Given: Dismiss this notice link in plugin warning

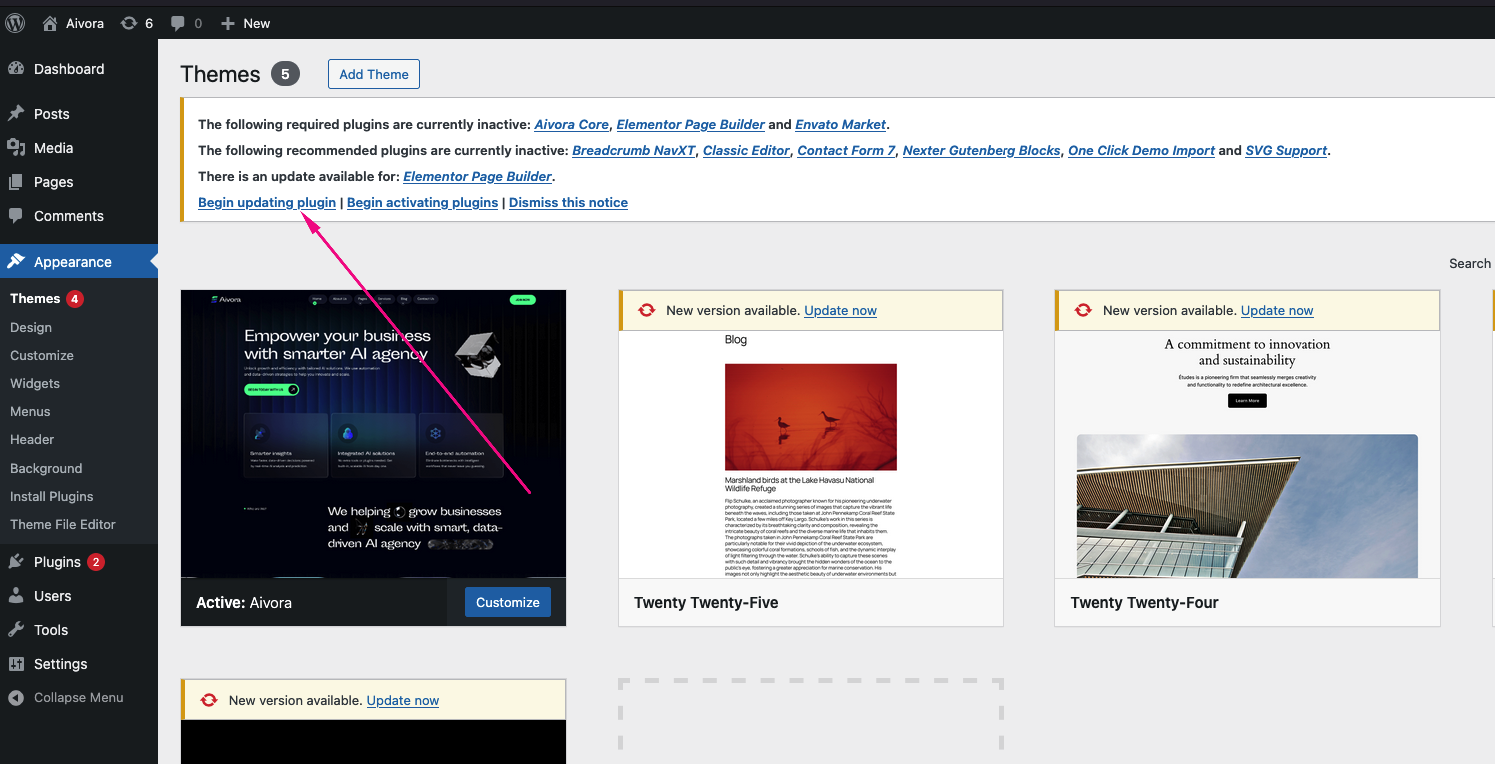Looking at the screenshot, I should 568,202.
